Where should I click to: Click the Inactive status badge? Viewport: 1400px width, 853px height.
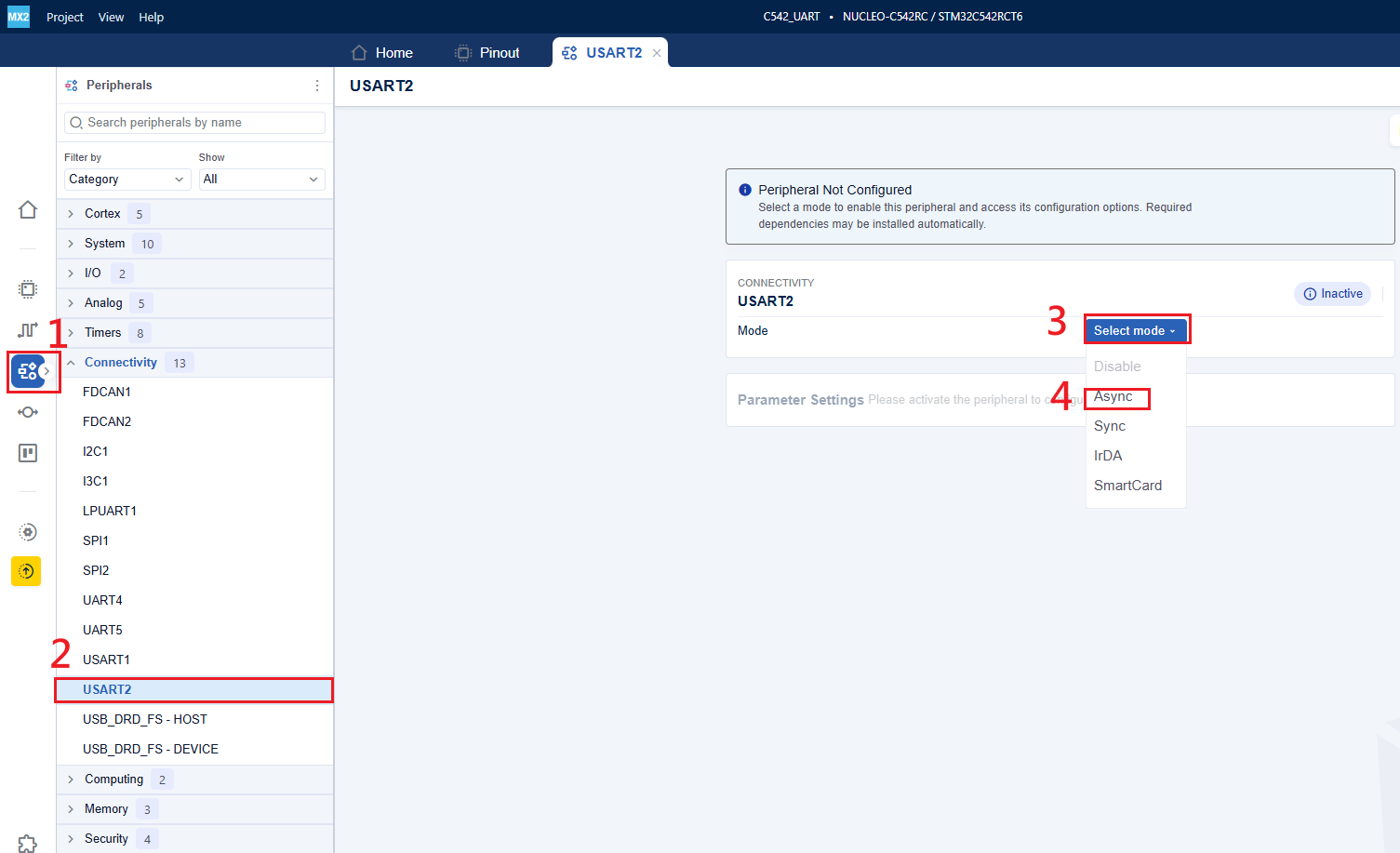[1332, 294]
